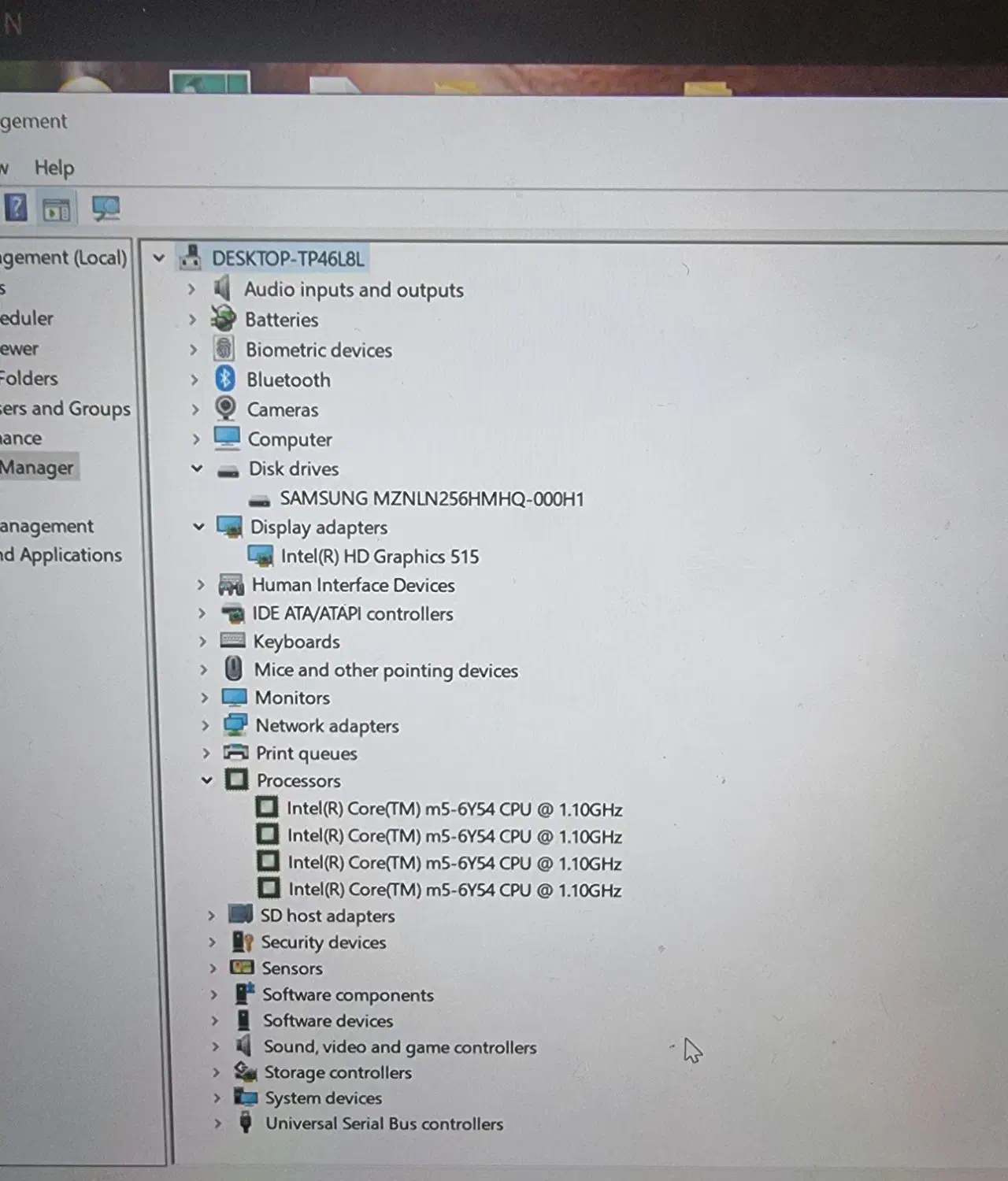Click the properties panel toolbar icon
Screen dimensions: 1008x1181
pos(57,210)
